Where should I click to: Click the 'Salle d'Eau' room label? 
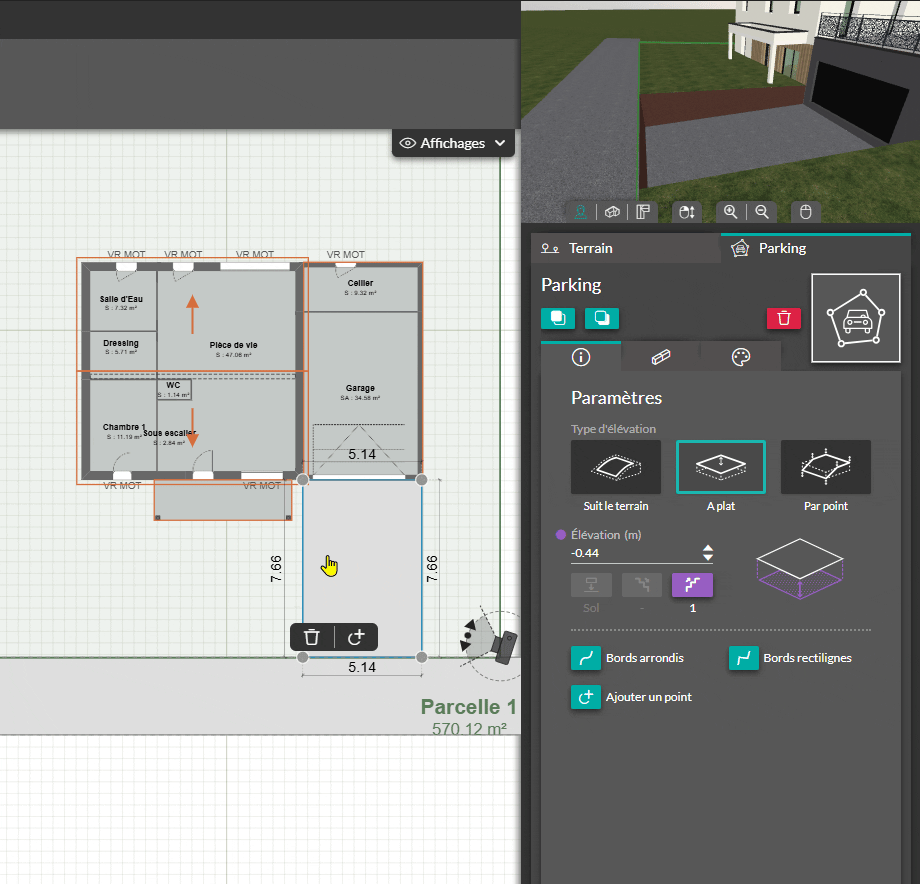click(x=121, y=299)
